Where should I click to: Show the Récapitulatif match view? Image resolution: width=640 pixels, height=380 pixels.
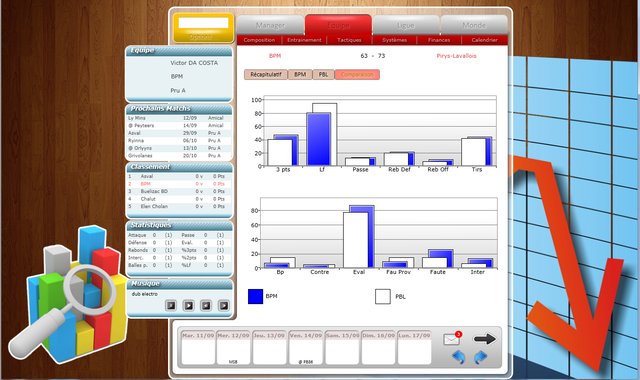click(x=266, y=75)
